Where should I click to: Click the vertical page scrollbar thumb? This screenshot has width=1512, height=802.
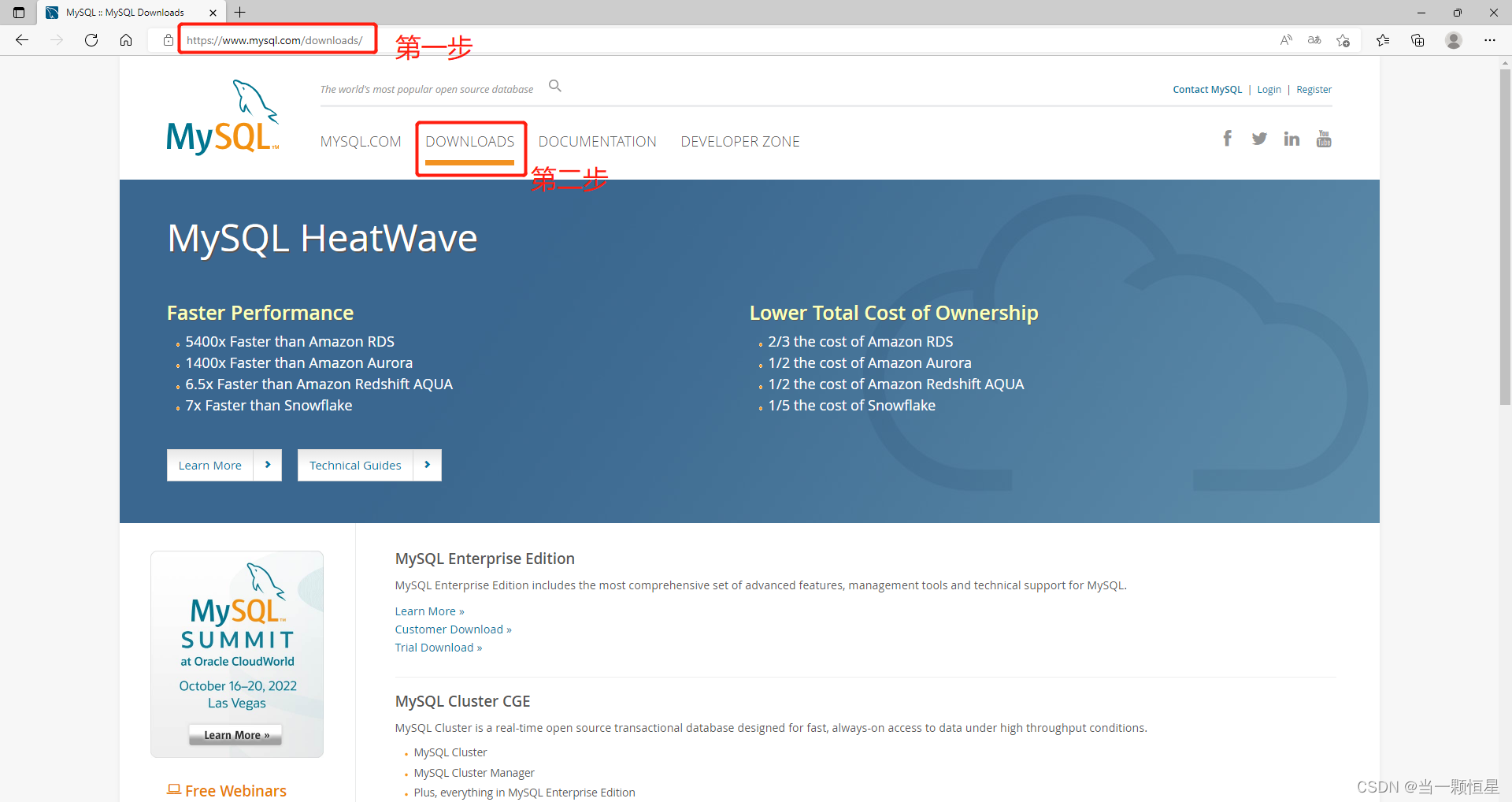click(x=1505, y=236)
